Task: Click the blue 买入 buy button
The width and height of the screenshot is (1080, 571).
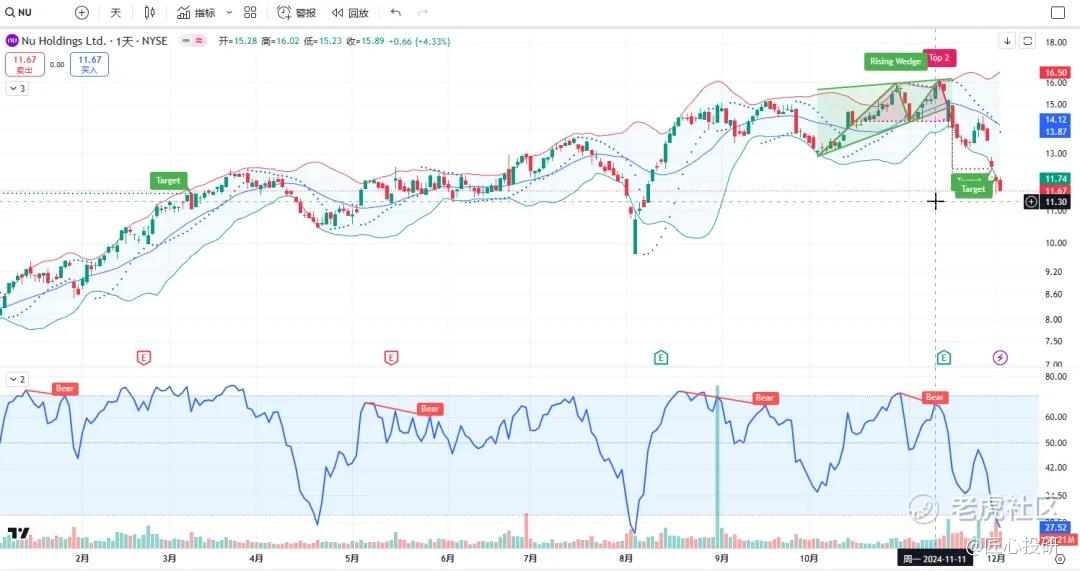Action: pos(91,65)
